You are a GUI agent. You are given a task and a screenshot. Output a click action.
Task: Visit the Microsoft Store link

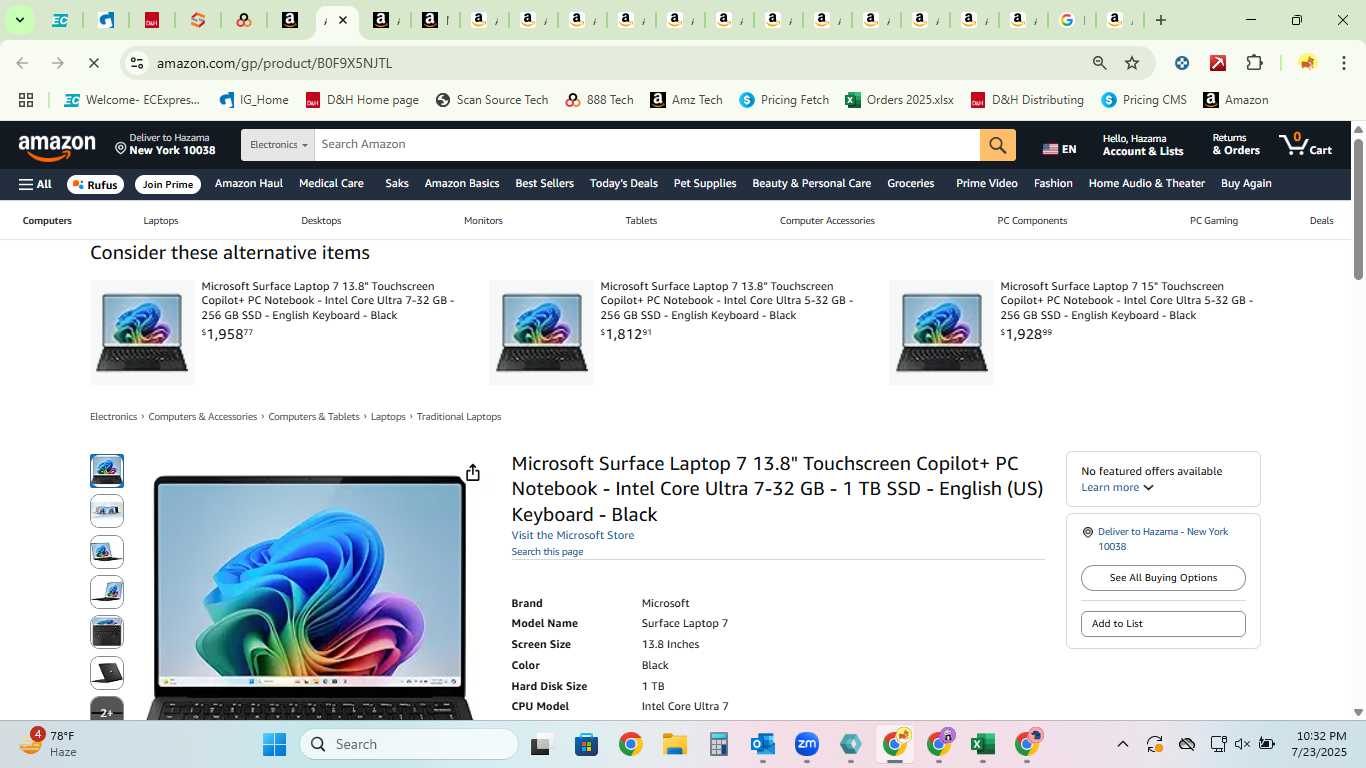point(573,536)
